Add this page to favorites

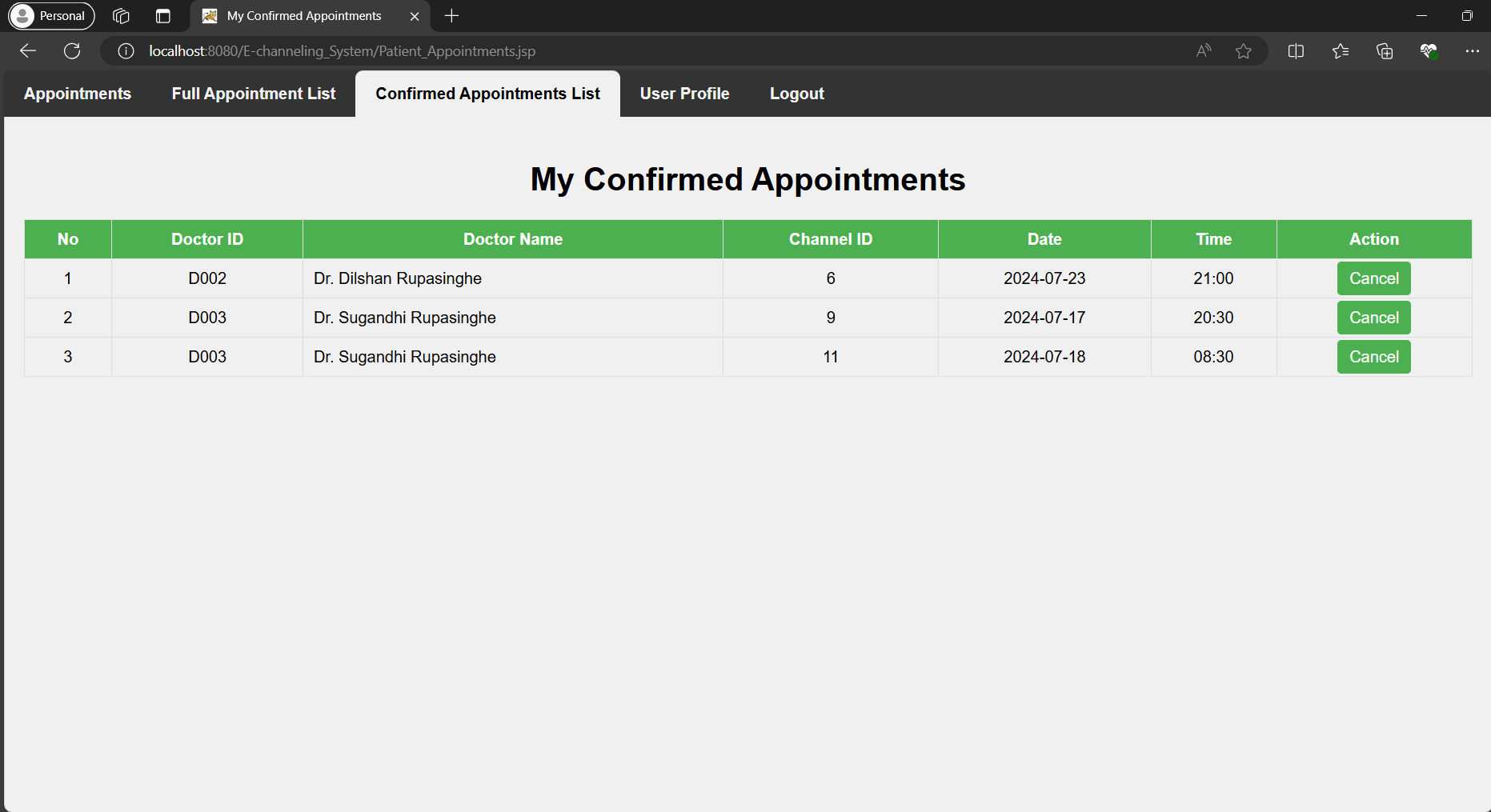[x=1243, y=51]
